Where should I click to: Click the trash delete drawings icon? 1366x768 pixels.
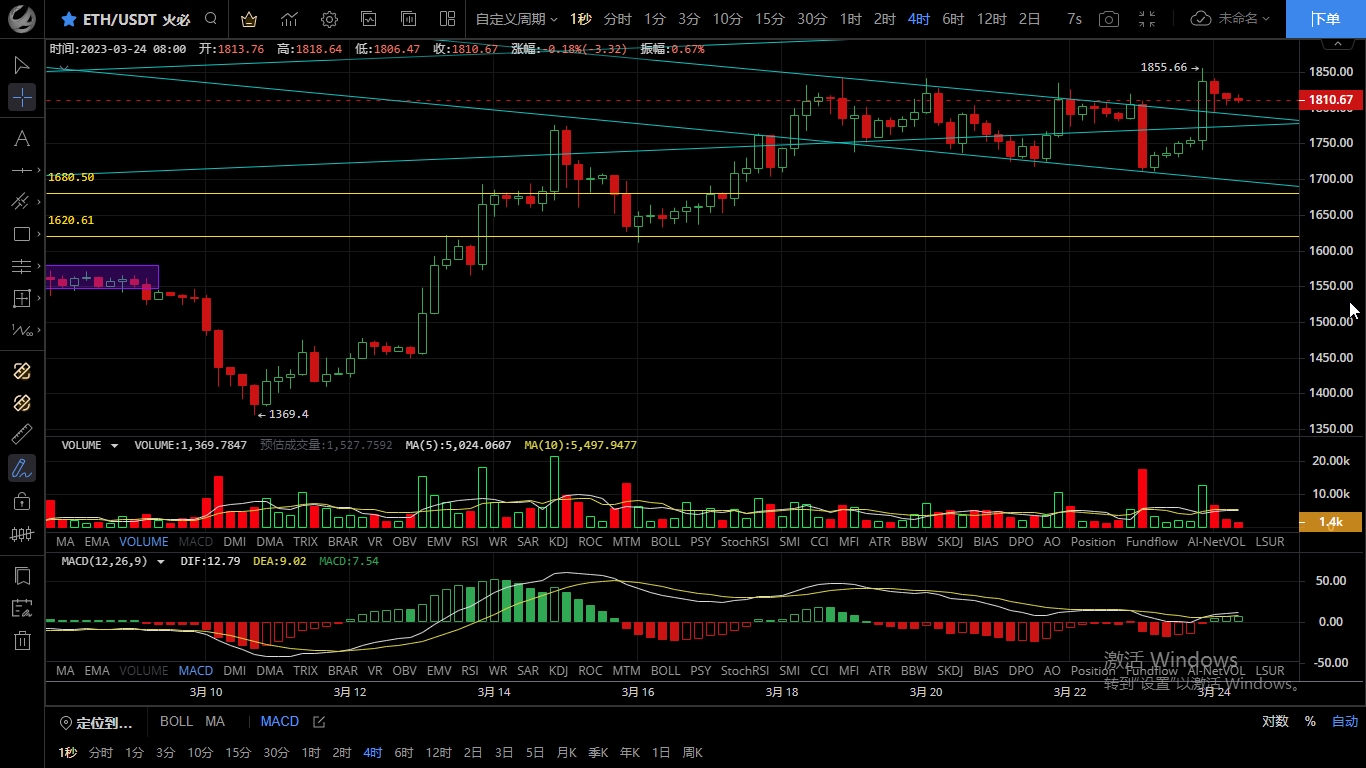coord(21,640)
